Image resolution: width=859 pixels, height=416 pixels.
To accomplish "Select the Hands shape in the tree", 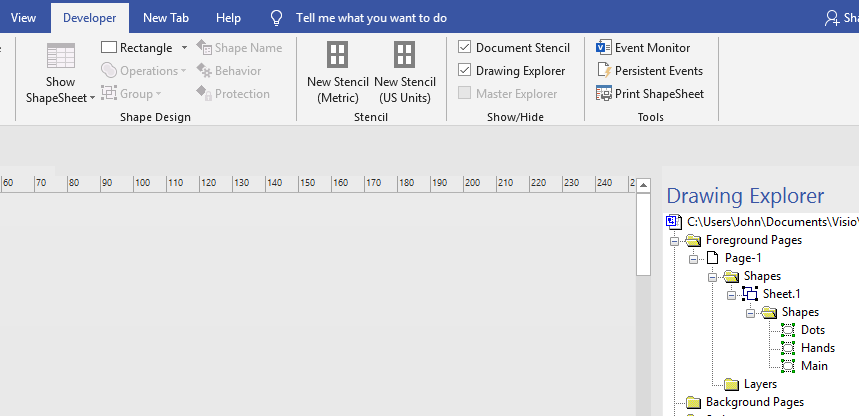I will point(817,348).
